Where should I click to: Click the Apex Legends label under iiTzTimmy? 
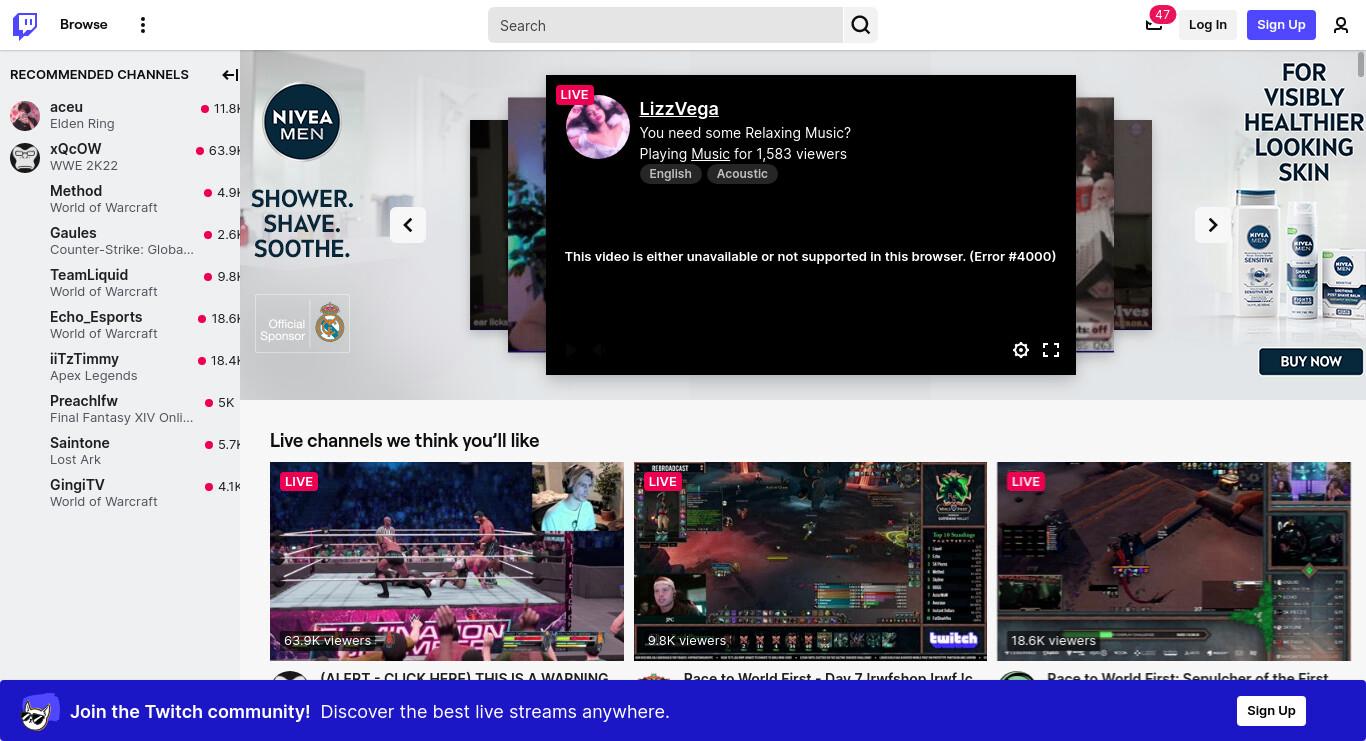point(94,376)
